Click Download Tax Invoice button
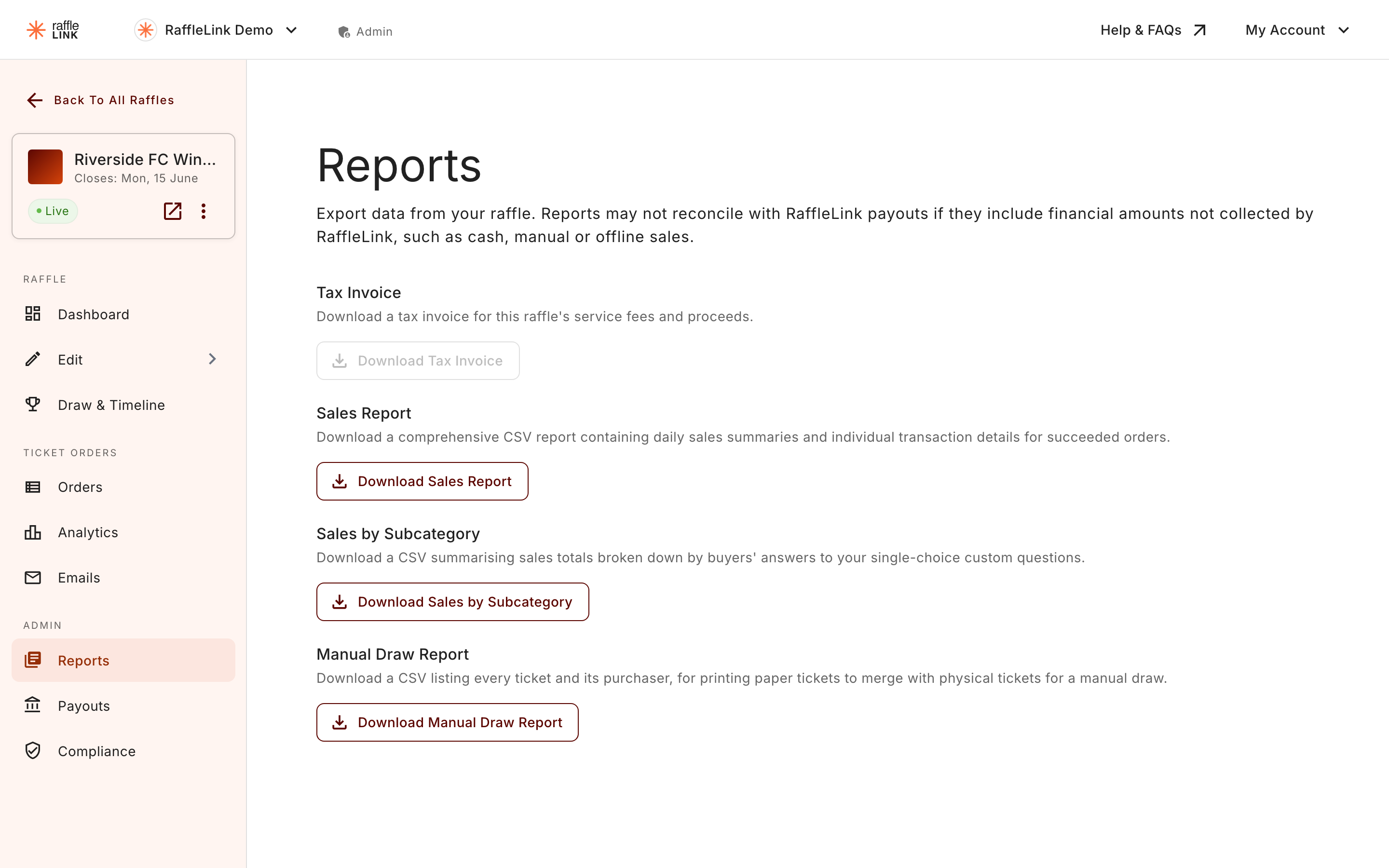The image size is (1389, 868). pyautogui.click(x=418, y=361)
